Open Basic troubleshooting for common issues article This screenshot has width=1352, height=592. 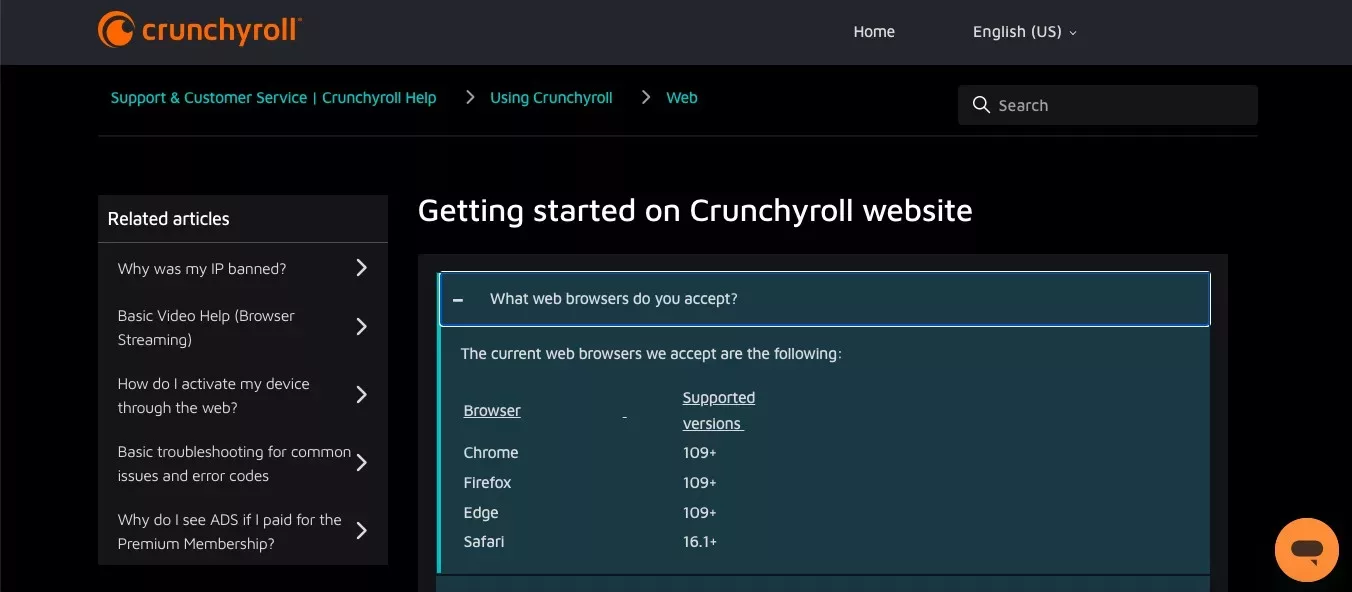[x=234, y=464]
